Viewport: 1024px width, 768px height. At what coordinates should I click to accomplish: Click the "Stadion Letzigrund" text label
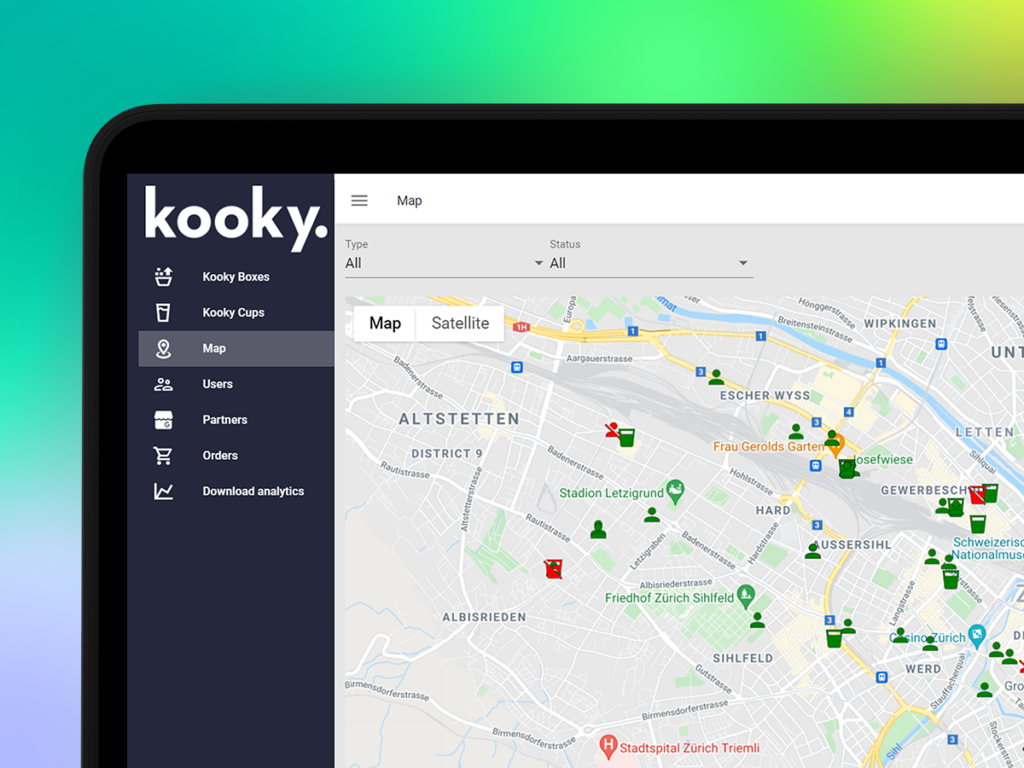[611, 493]
